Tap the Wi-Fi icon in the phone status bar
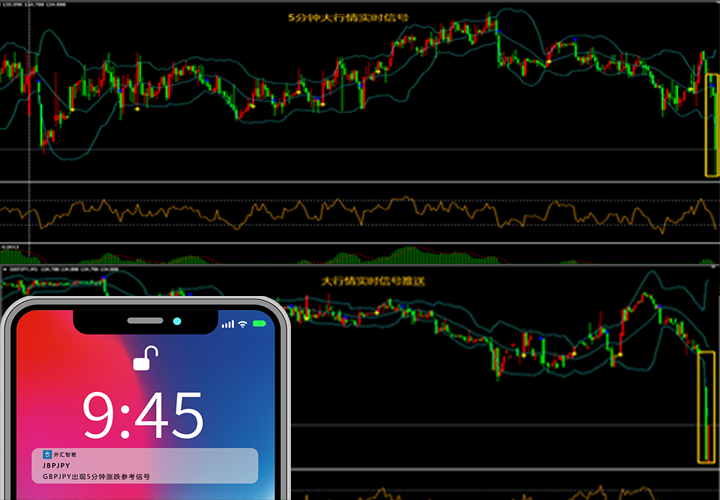720x500 pixels. point(242,324)
